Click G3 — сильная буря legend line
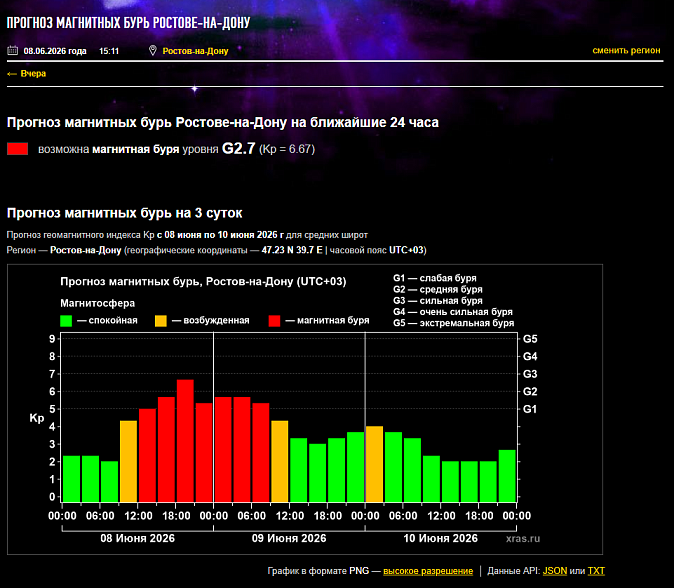Screen dimensions: 674x588 (x=438, y=300)
